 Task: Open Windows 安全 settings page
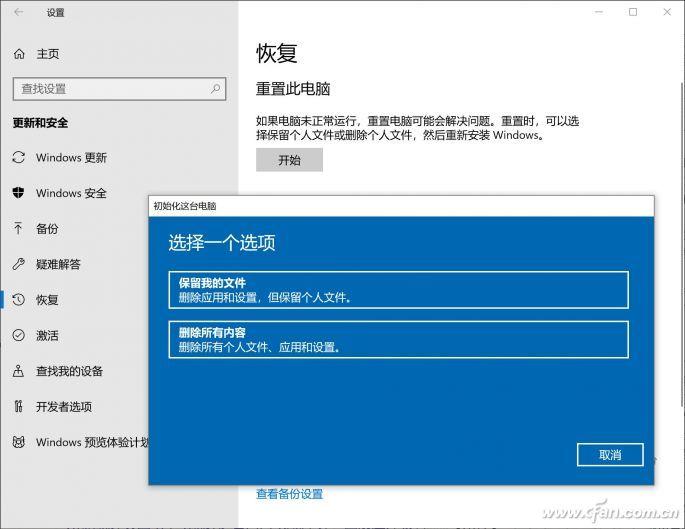(71, 193)
